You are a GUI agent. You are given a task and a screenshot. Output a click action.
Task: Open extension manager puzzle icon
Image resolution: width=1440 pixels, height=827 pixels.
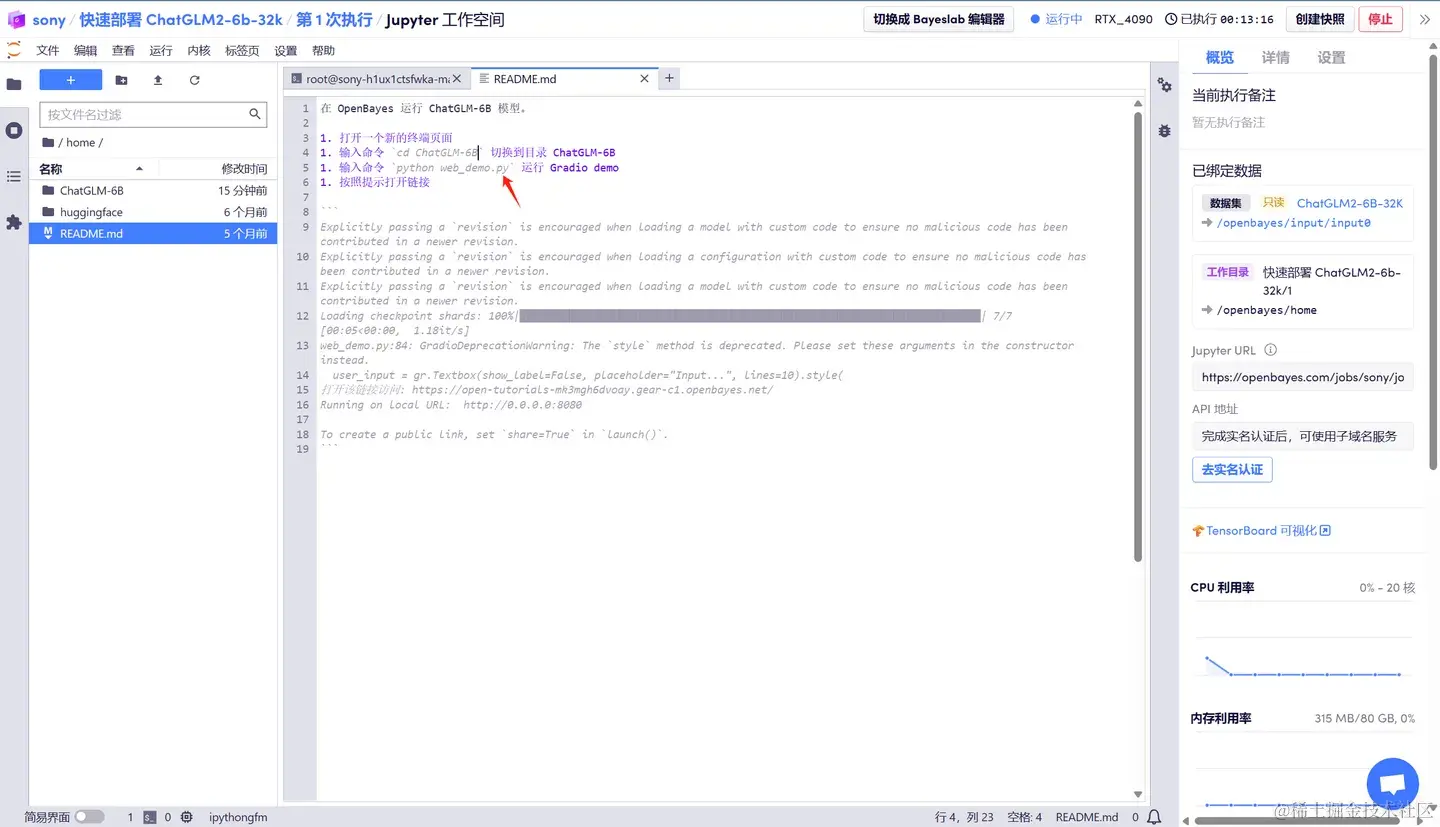pyautogui.click(x=14, y=222)
